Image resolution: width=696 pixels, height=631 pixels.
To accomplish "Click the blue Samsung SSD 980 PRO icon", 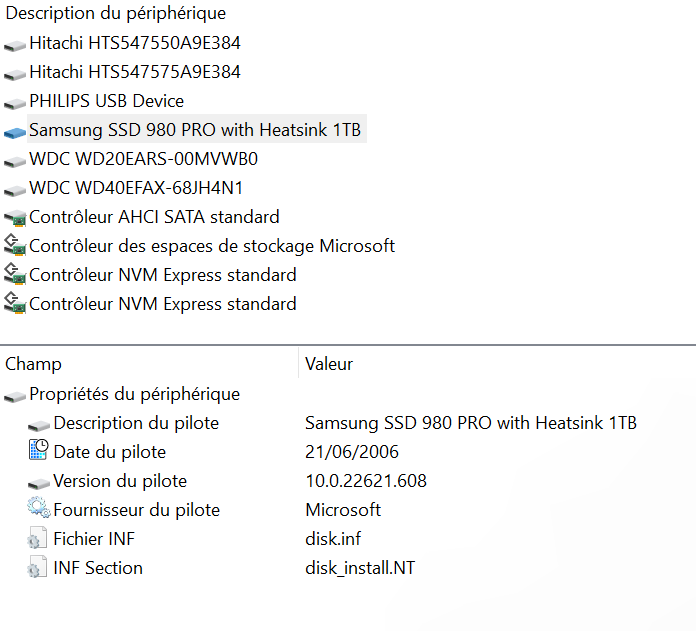I will click(x=15, y=131).
